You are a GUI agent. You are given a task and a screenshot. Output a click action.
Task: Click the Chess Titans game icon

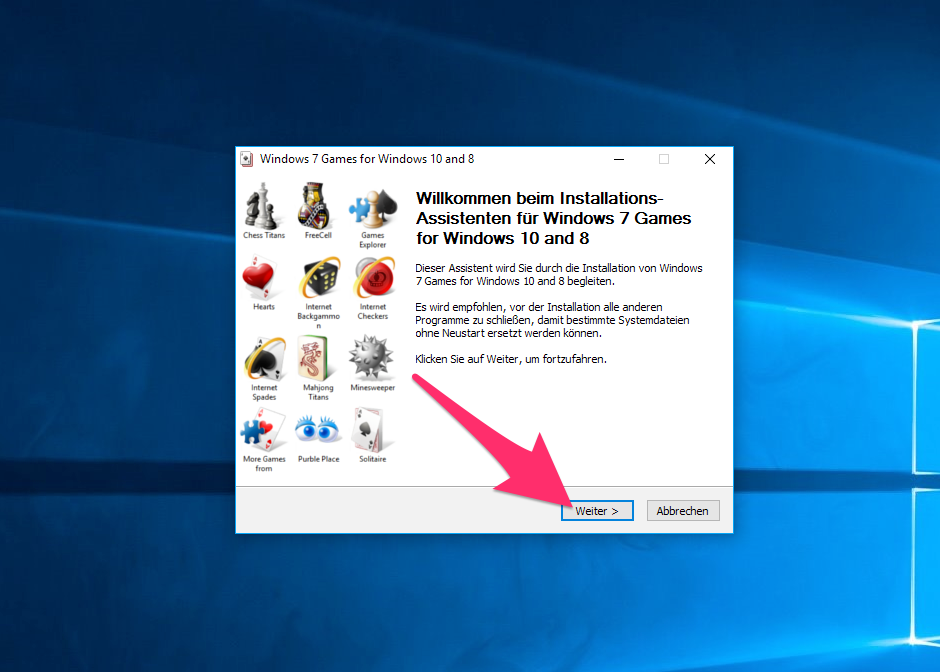(x=263, y=206)
